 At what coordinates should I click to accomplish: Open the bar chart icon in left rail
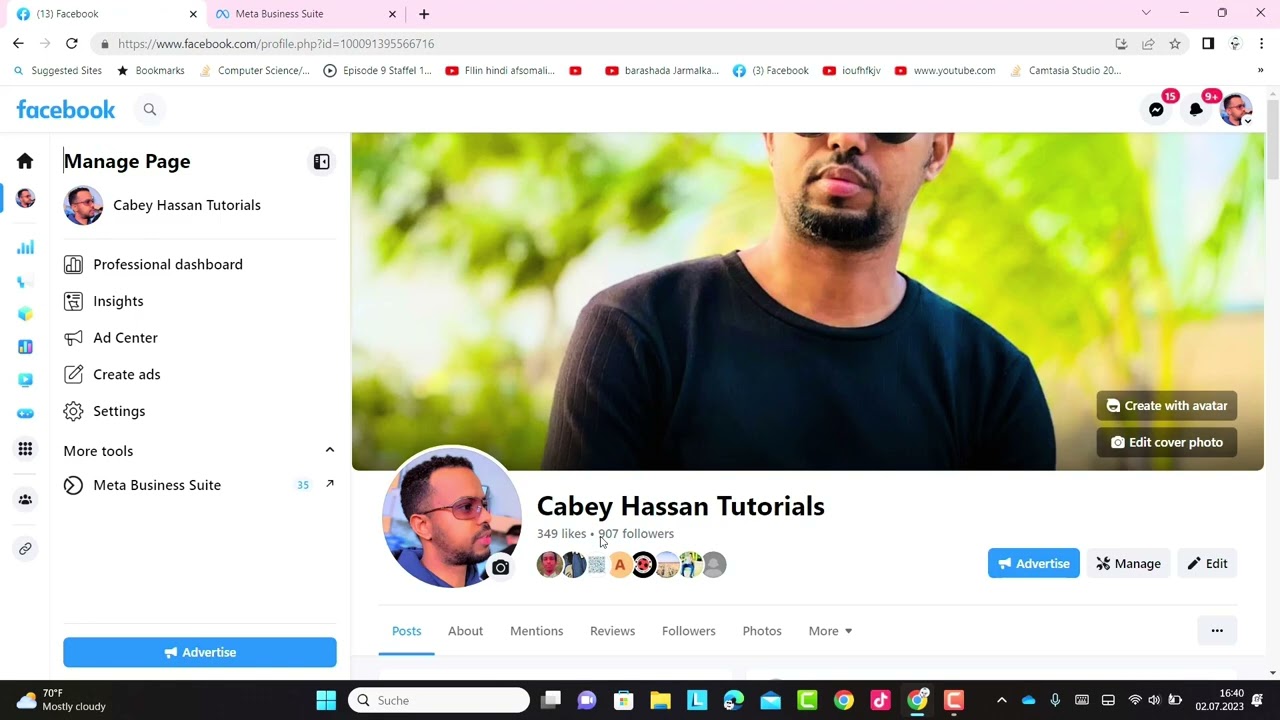pyautogui.click(x=25, y=248)
